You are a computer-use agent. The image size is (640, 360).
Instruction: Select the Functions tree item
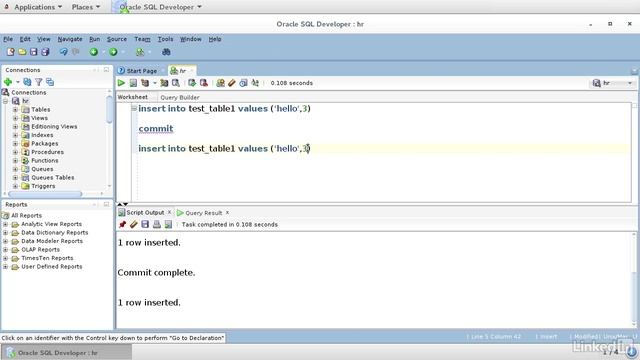pos(45,160)
